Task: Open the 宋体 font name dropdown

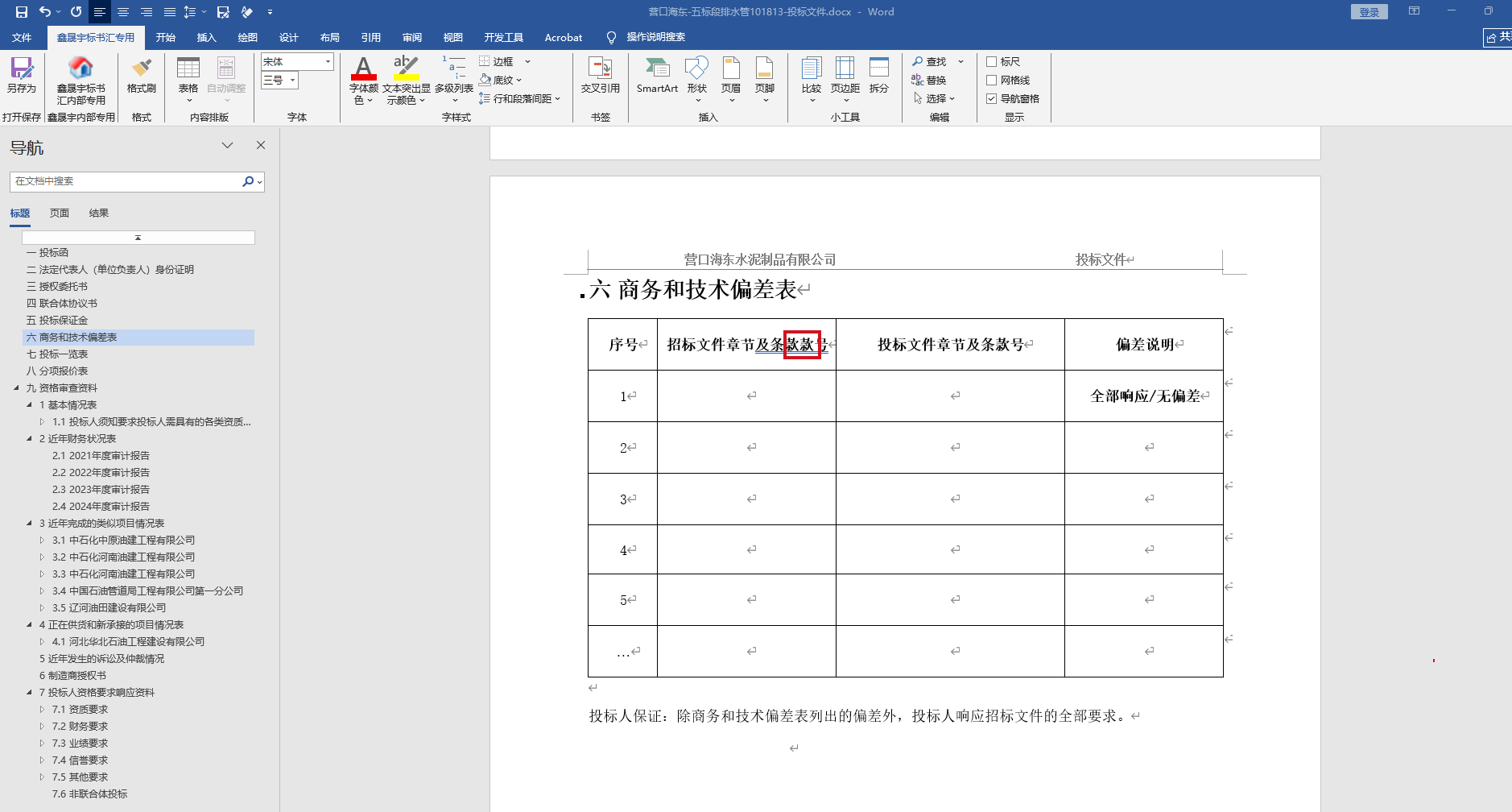Action: [x=328, y=61]
